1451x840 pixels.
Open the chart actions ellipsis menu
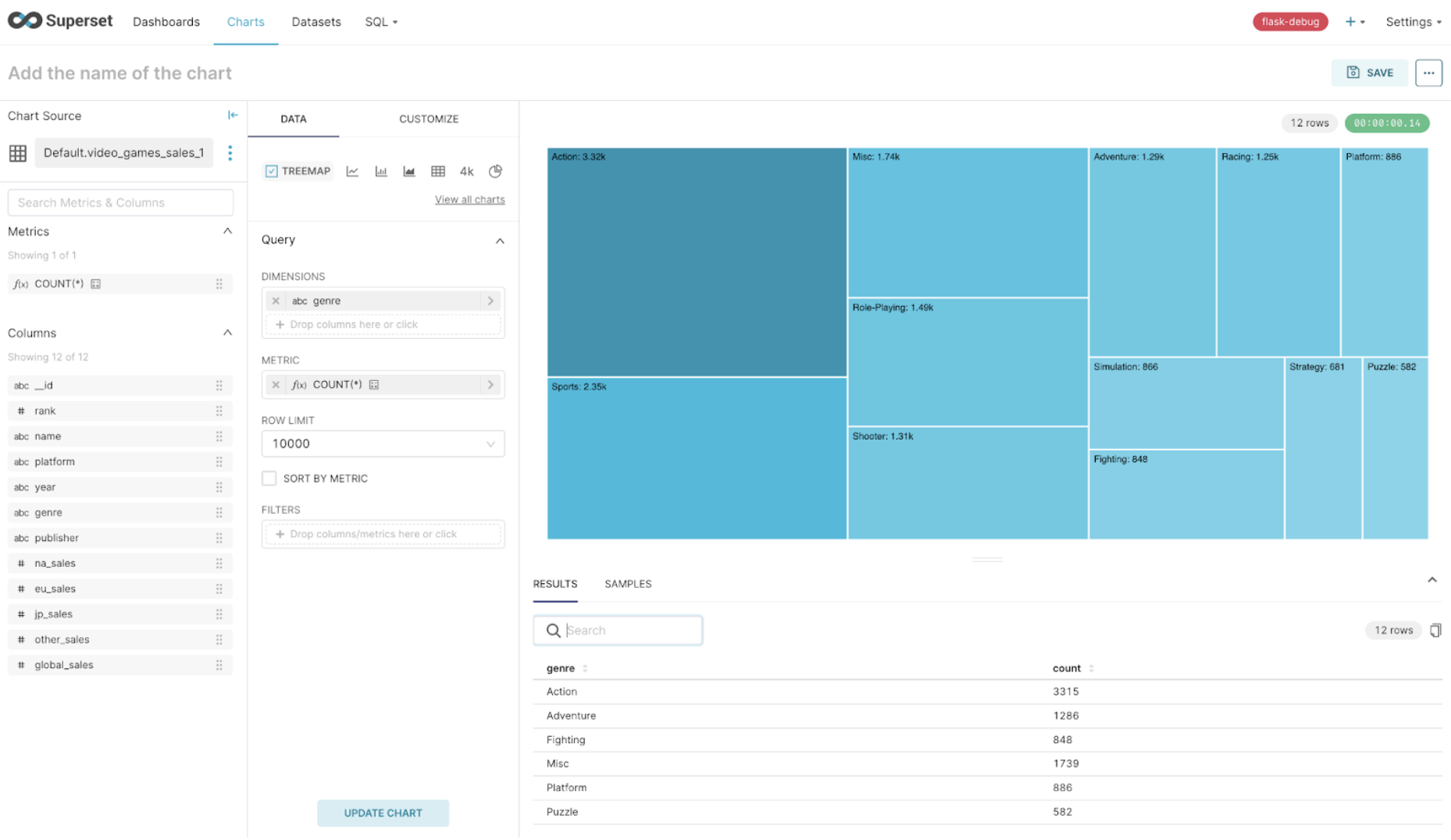click(1428, 73)
